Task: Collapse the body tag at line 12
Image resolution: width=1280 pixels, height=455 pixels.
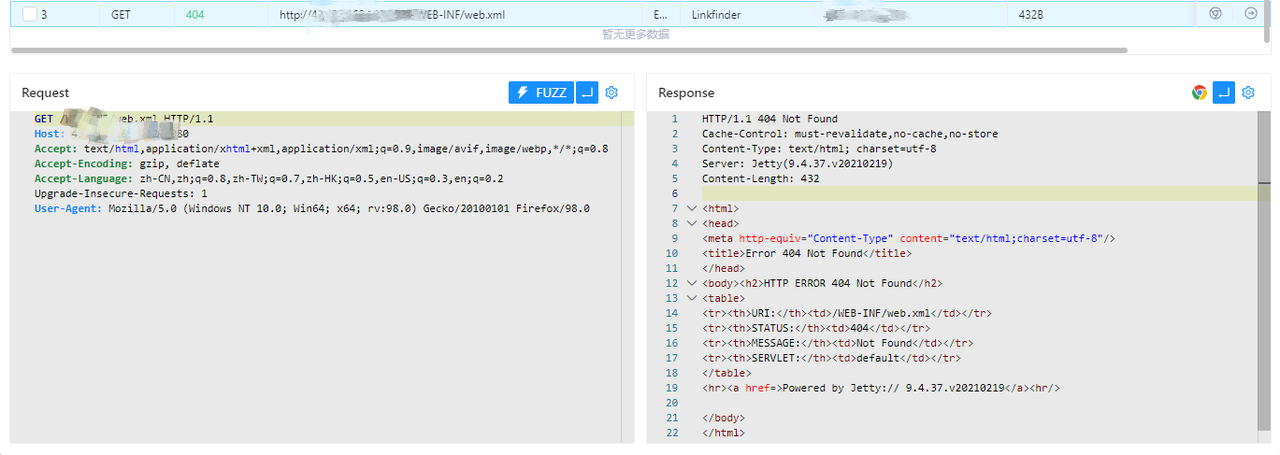Action: (x=691, y=284)
